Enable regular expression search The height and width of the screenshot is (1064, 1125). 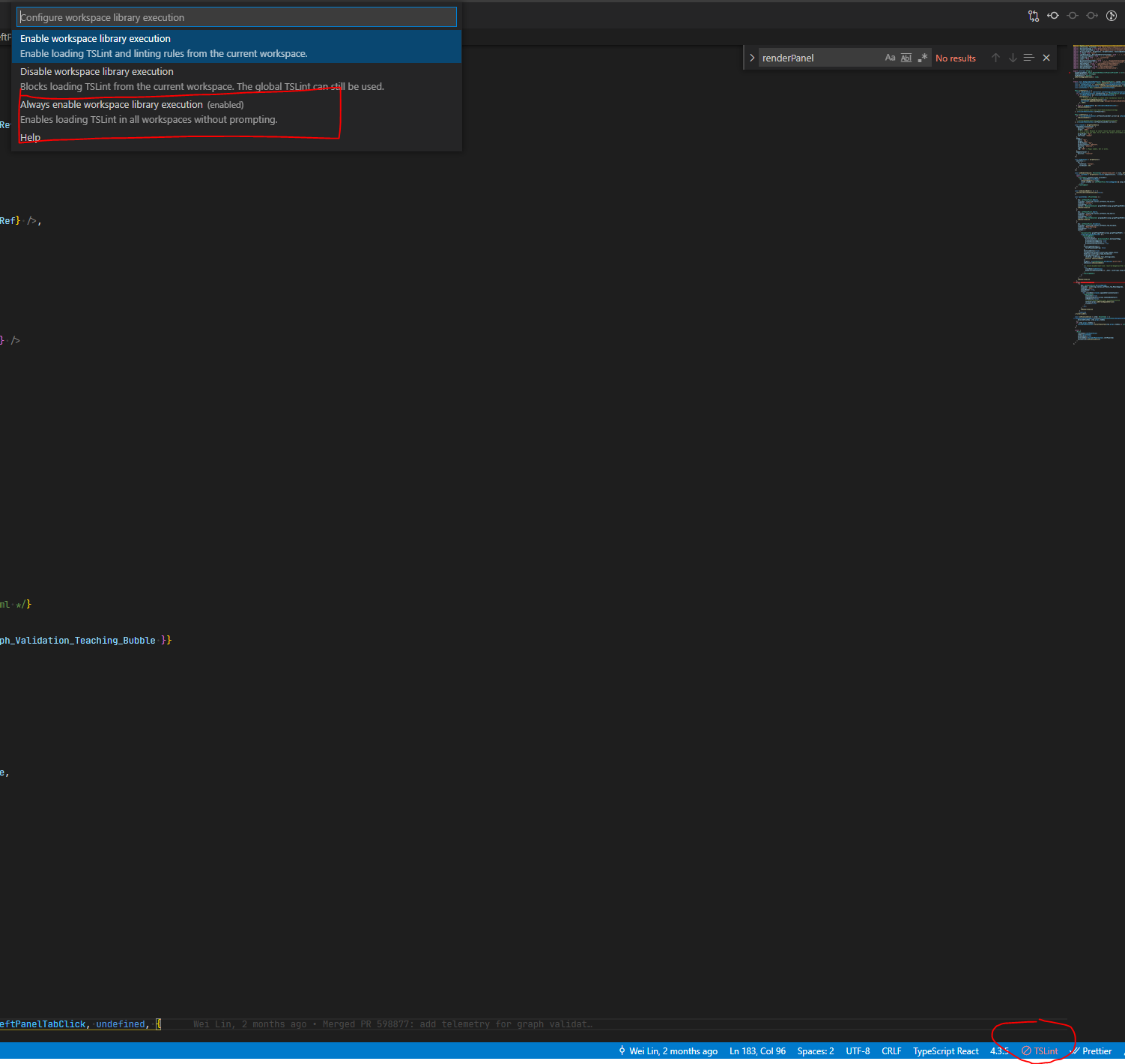[x=923, y=57]
